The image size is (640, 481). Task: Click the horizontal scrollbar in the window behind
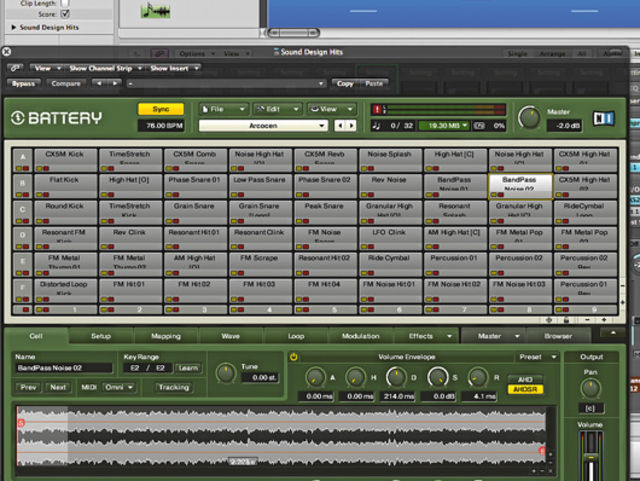click(293, 32)
